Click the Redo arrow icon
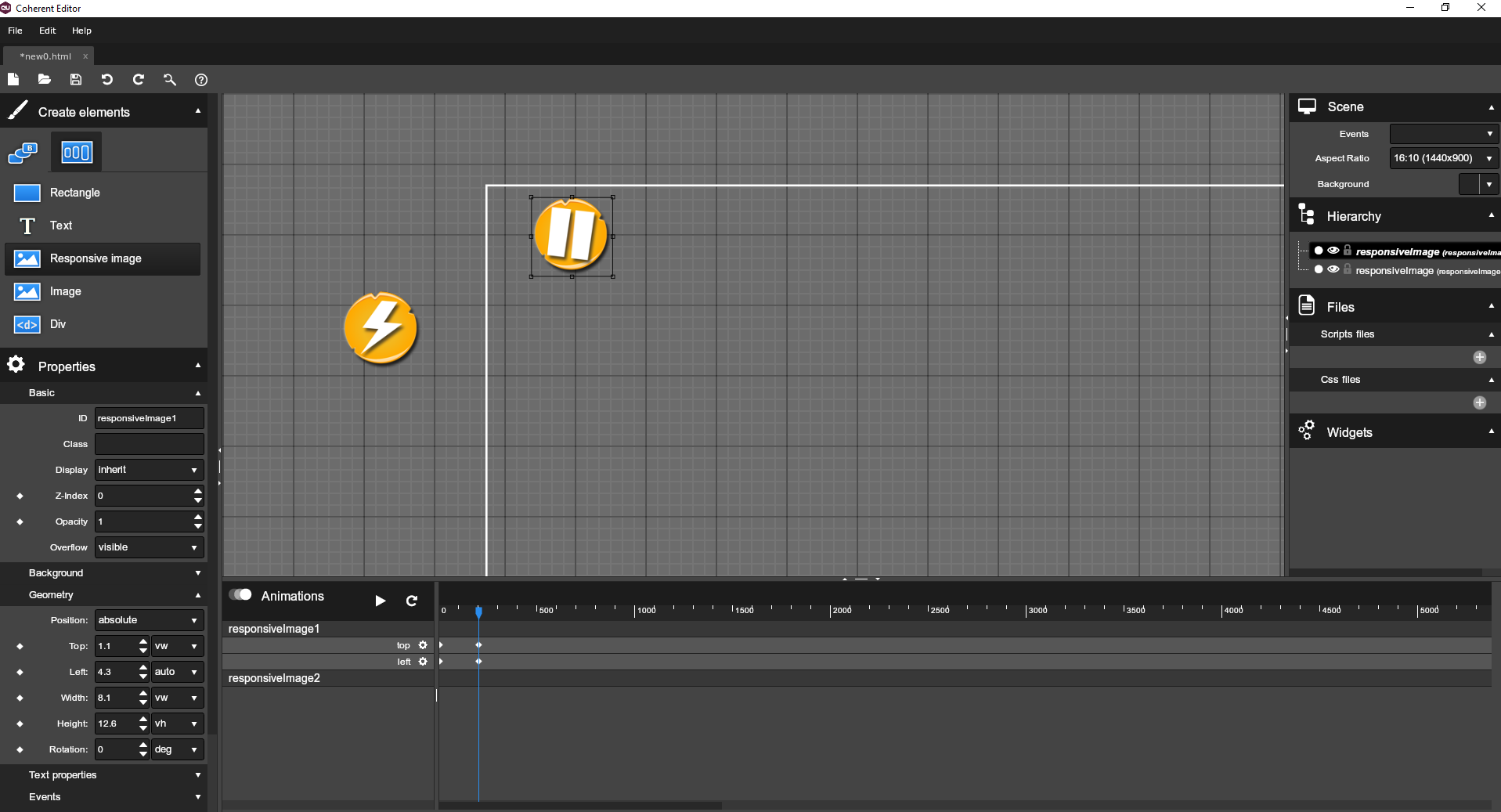The width and height of the screenshot is (1501, 812). click(x=139, y=79)
